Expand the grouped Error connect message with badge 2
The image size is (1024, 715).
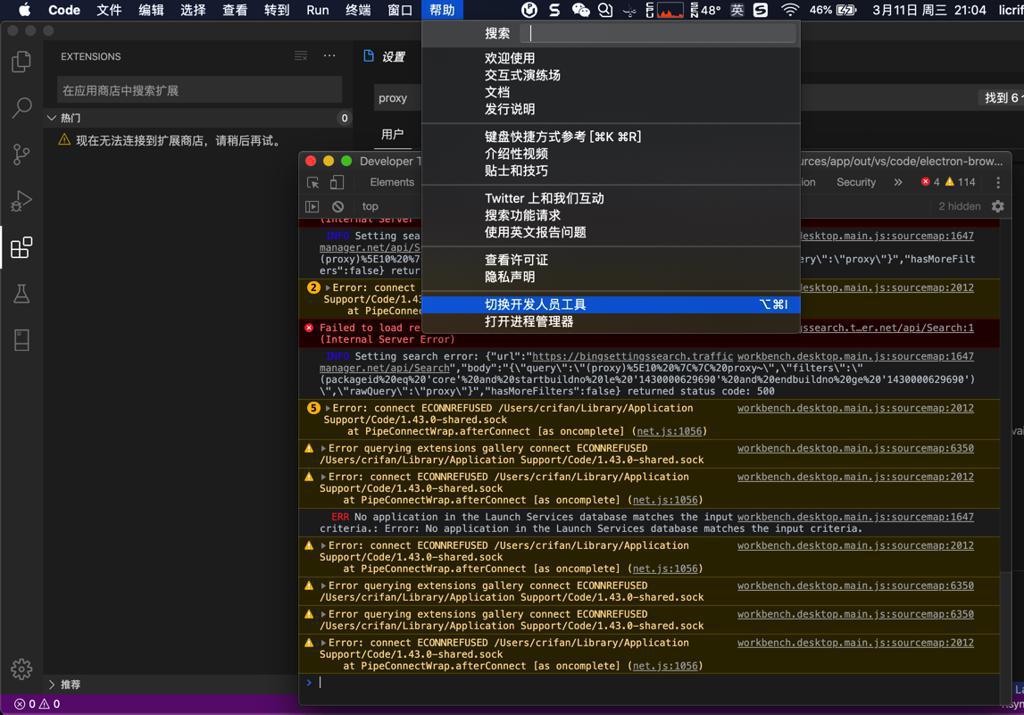[x=328, y=288]
